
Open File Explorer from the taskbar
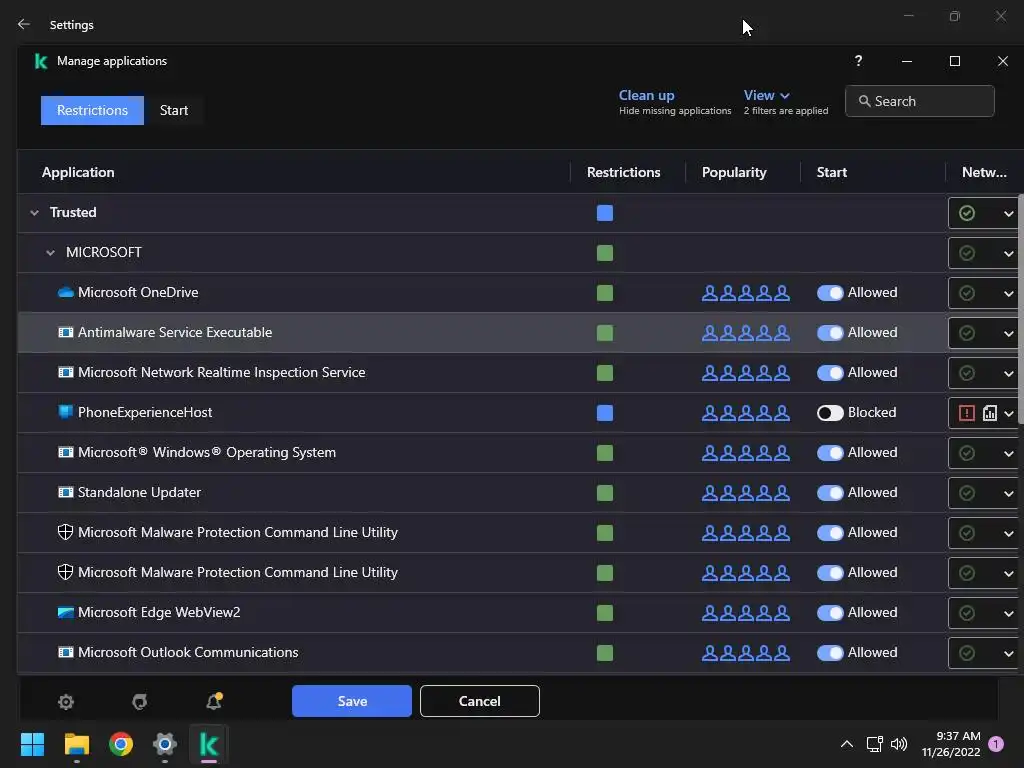click(x=76, y=744)
